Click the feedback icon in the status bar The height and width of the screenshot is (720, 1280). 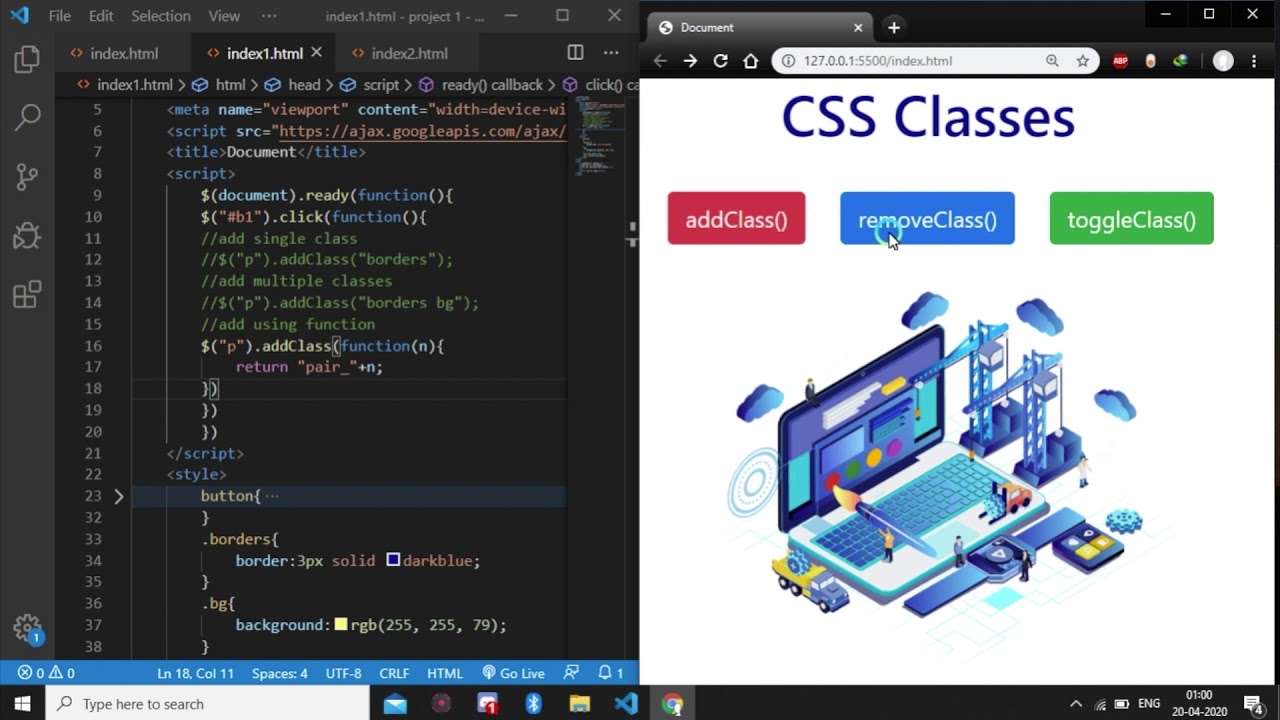571,673
